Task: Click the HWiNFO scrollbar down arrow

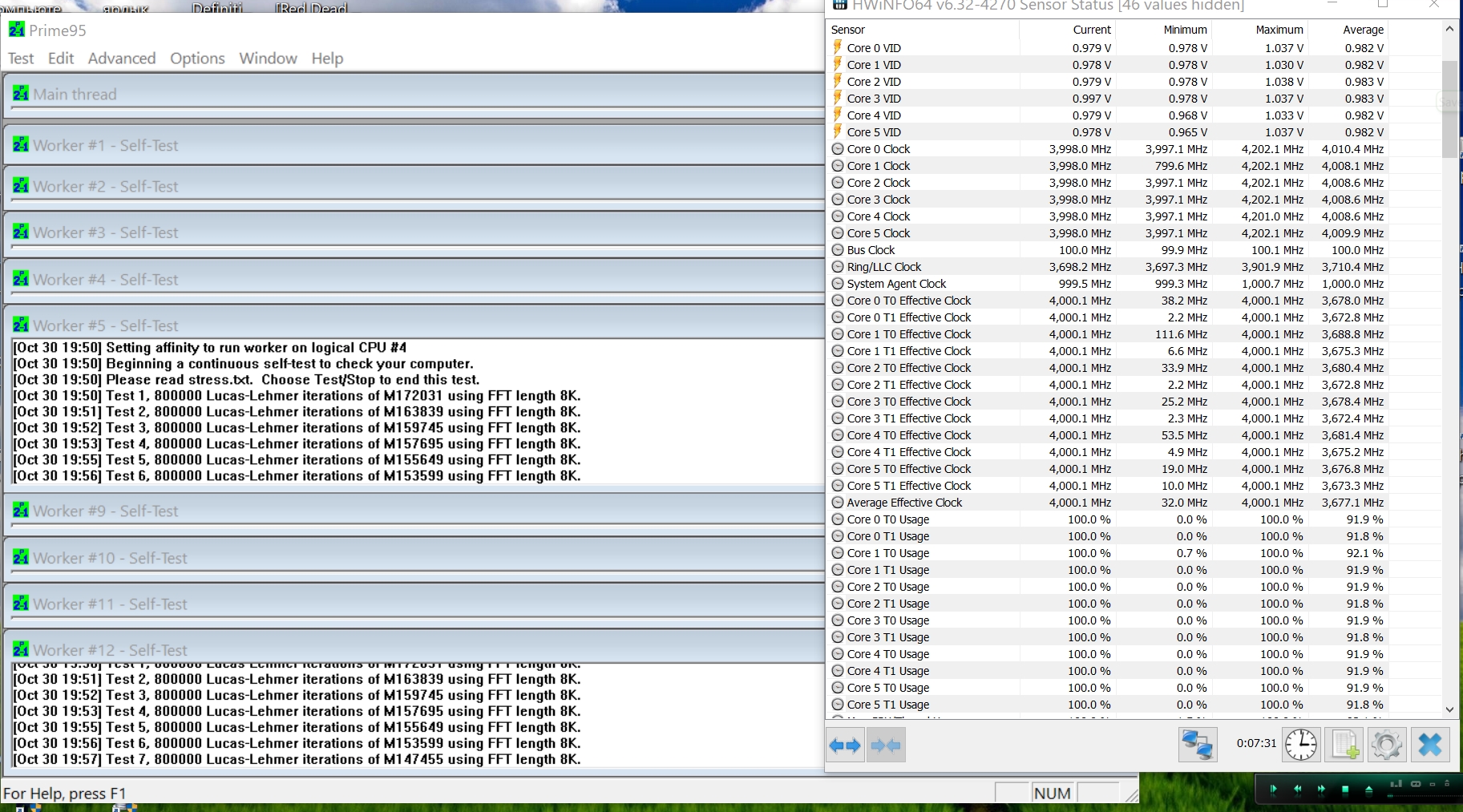Action: click(1449, 709)
